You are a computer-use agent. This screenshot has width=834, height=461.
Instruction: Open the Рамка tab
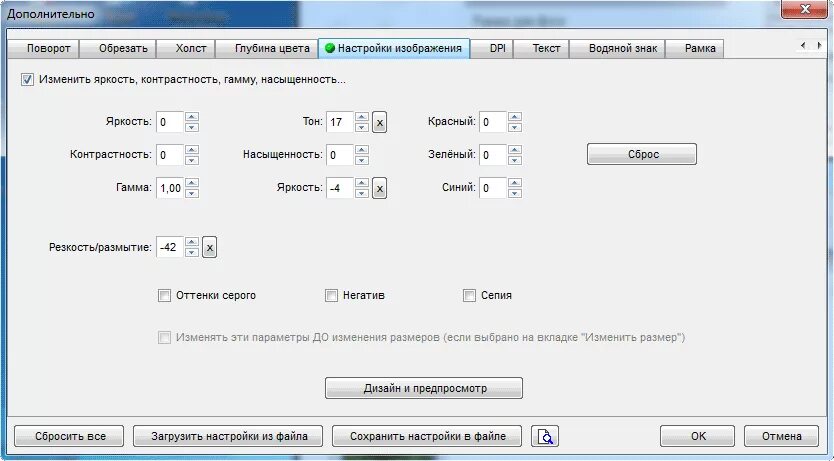click(695, 48)
